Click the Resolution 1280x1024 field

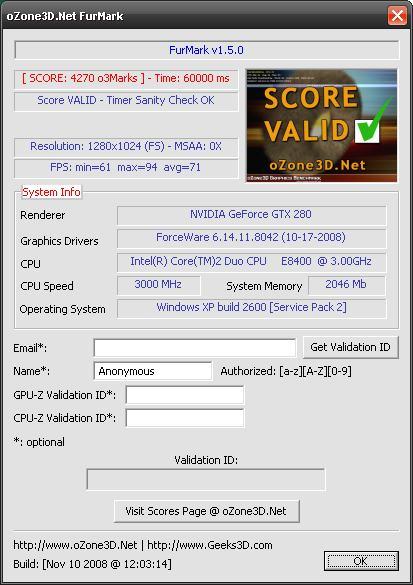(x=126, y=147)
